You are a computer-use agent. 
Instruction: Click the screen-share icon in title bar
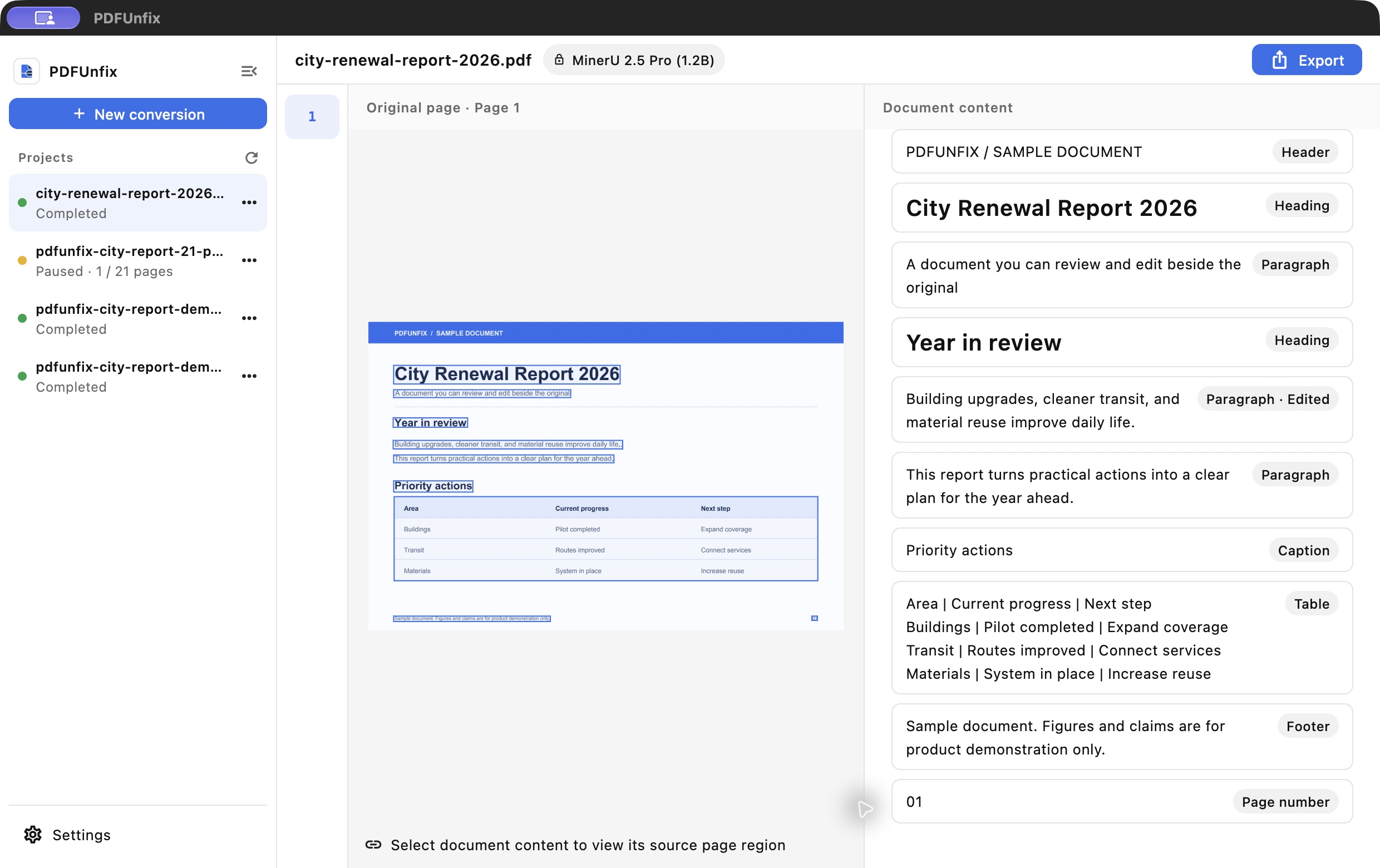click(x=43, y=18)
